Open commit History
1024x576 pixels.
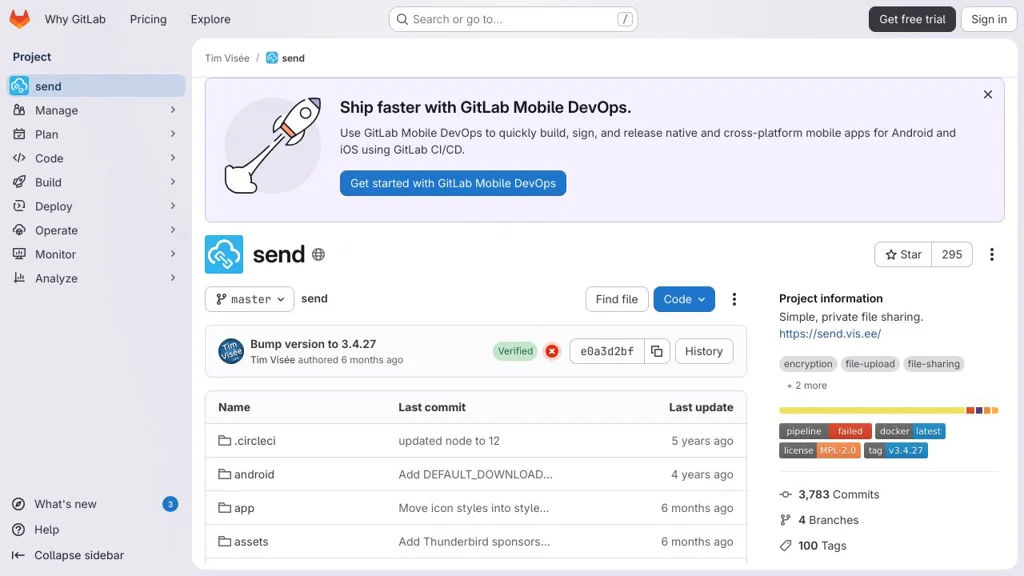pos(703,351)
